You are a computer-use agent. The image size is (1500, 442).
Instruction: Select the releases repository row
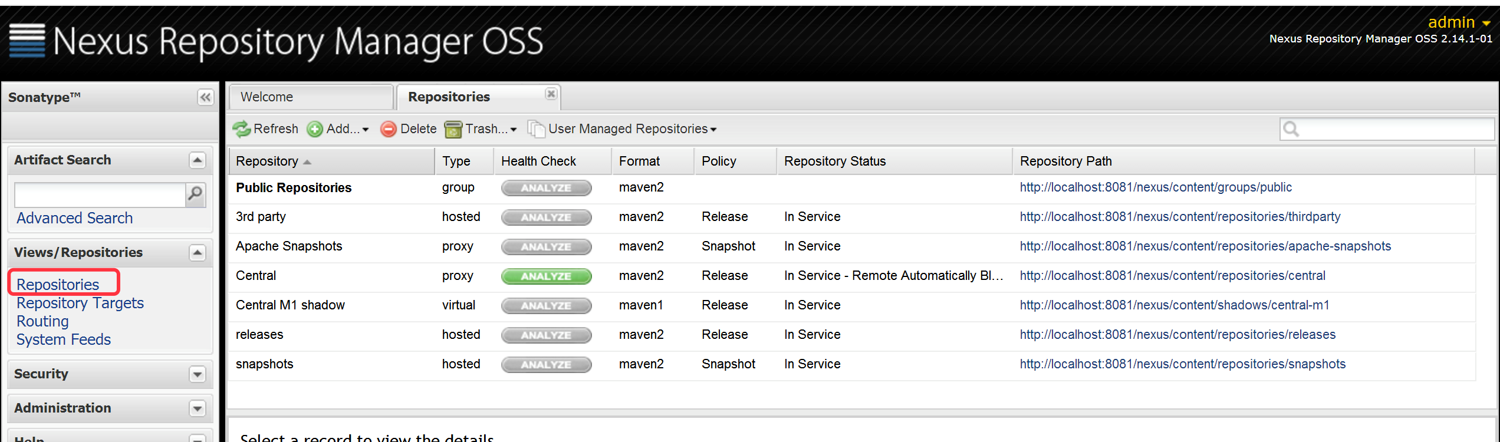click(852, 335)
